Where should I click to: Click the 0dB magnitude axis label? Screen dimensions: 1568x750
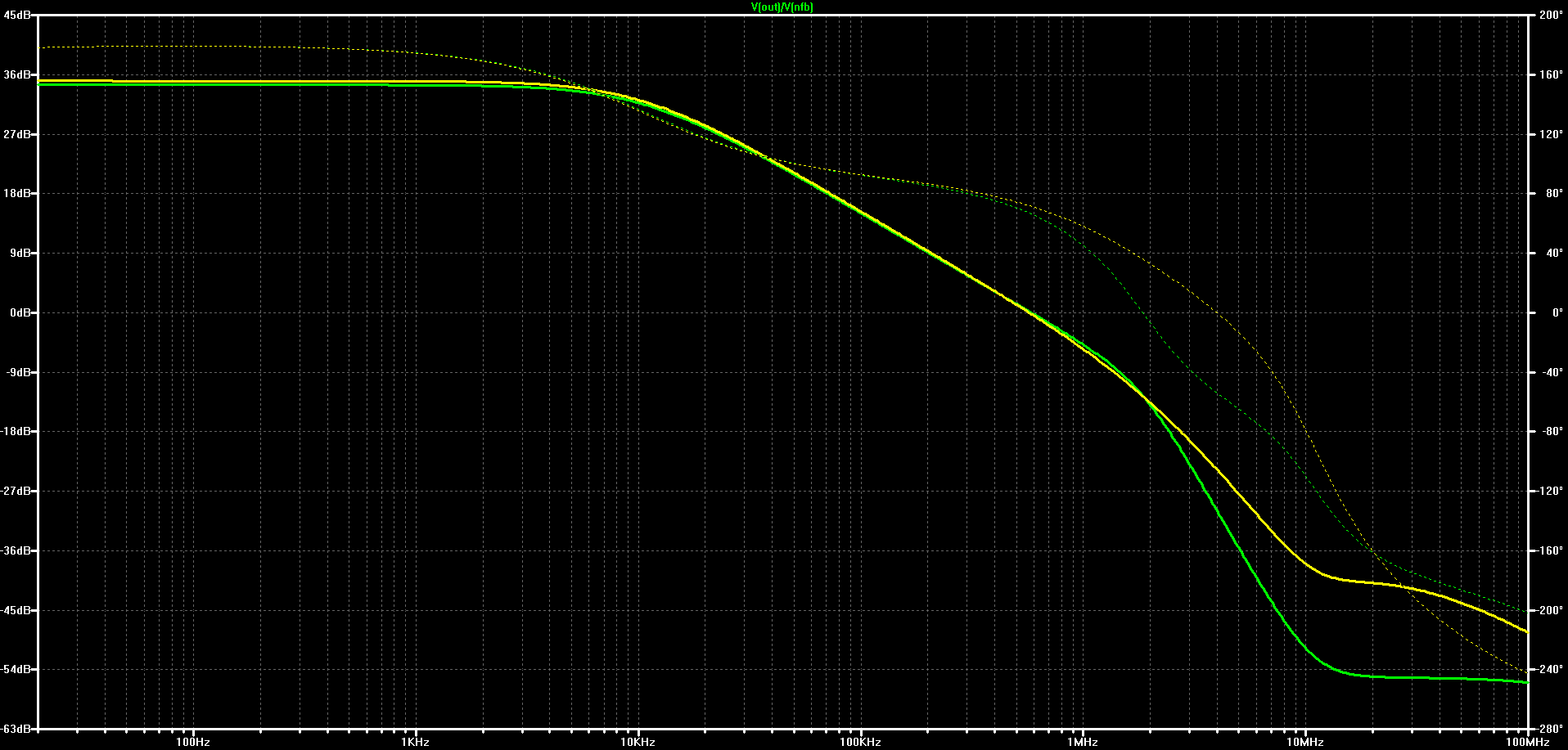(20, 312)
